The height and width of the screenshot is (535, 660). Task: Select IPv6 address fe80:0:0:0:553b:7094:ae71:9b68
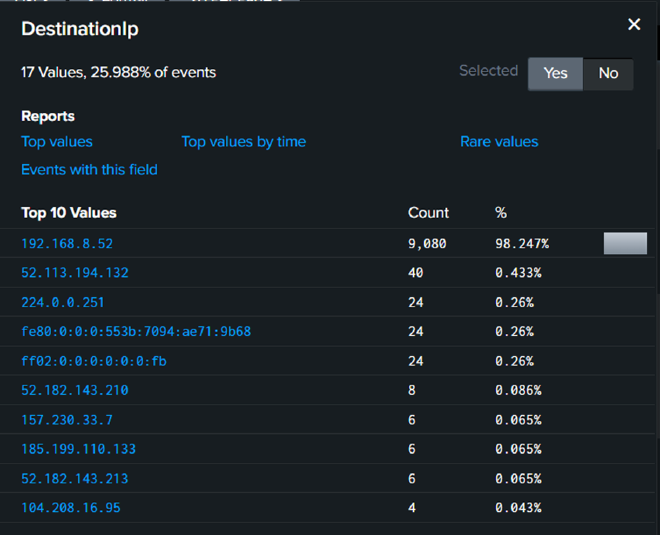[x=136, y=332]
